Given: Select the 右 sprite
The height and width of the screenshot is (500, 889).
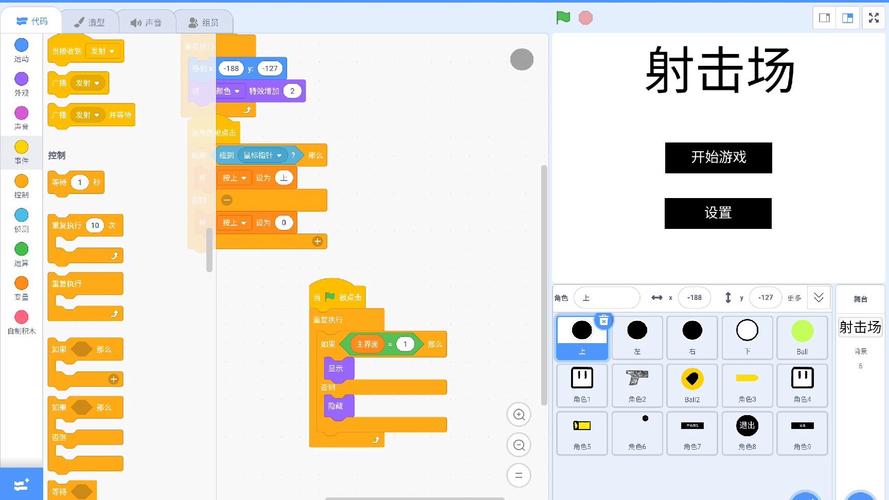Looking at the screenshot, I should tap(692, 337).
